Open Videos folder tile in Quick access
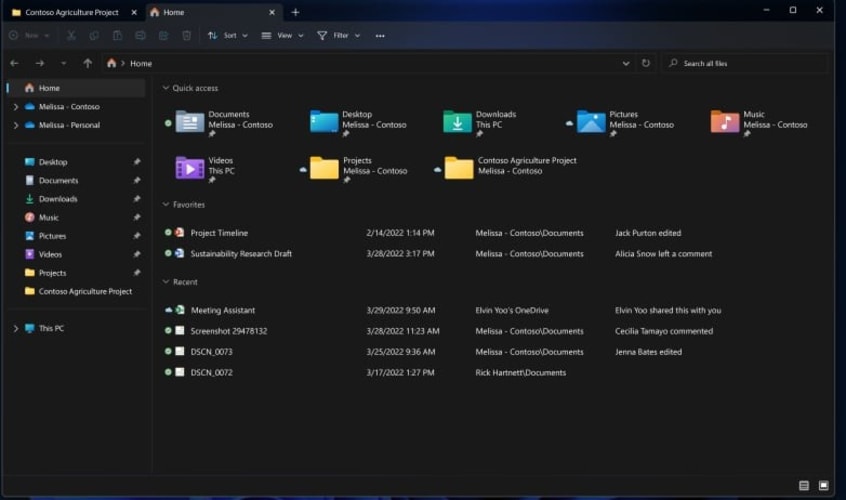 [205, 169]
